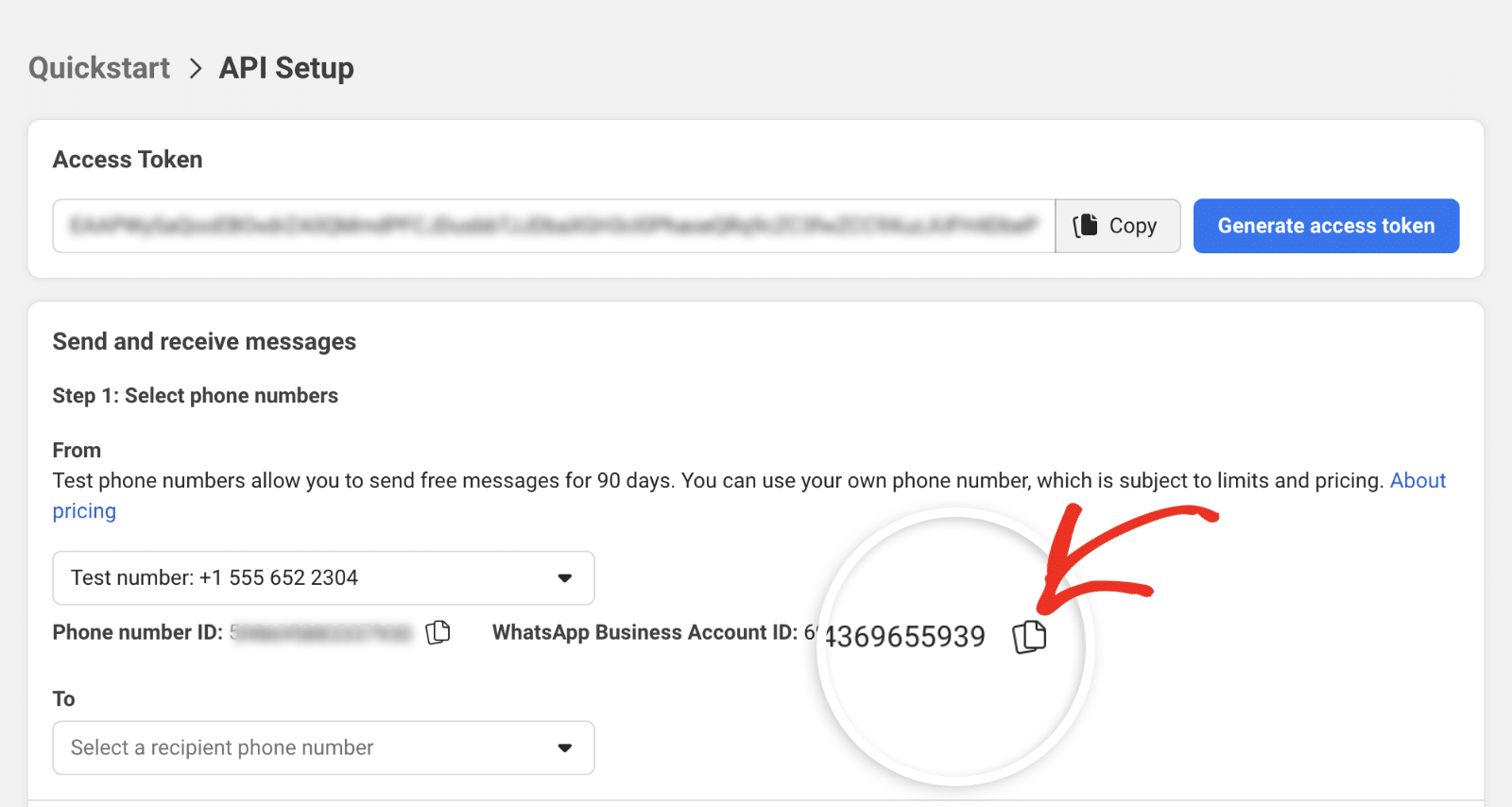
Task: Click the WhatsApp Business Account ID label
Action: [644, 632]
